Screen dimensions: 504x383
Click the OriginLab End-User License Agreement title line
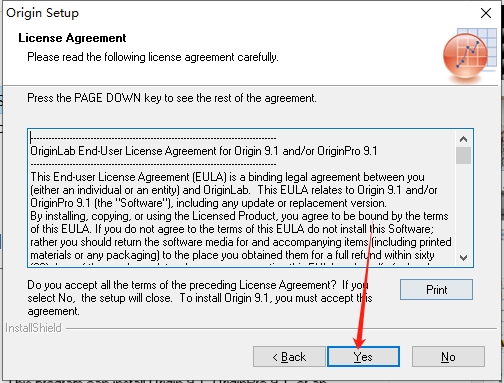coord(204,151)
